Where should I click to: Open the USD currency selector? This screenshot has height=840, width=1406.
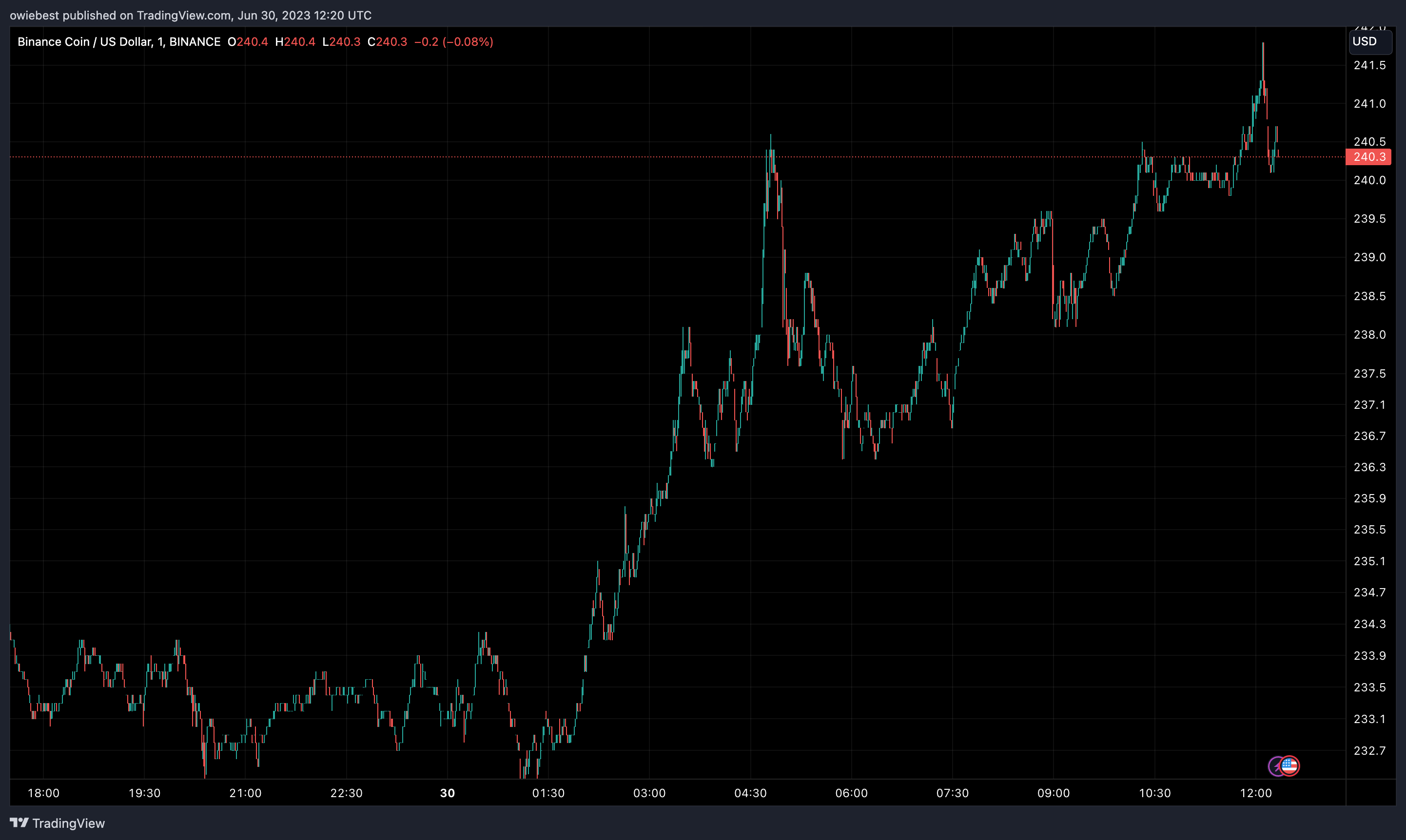coord(1370,41)
